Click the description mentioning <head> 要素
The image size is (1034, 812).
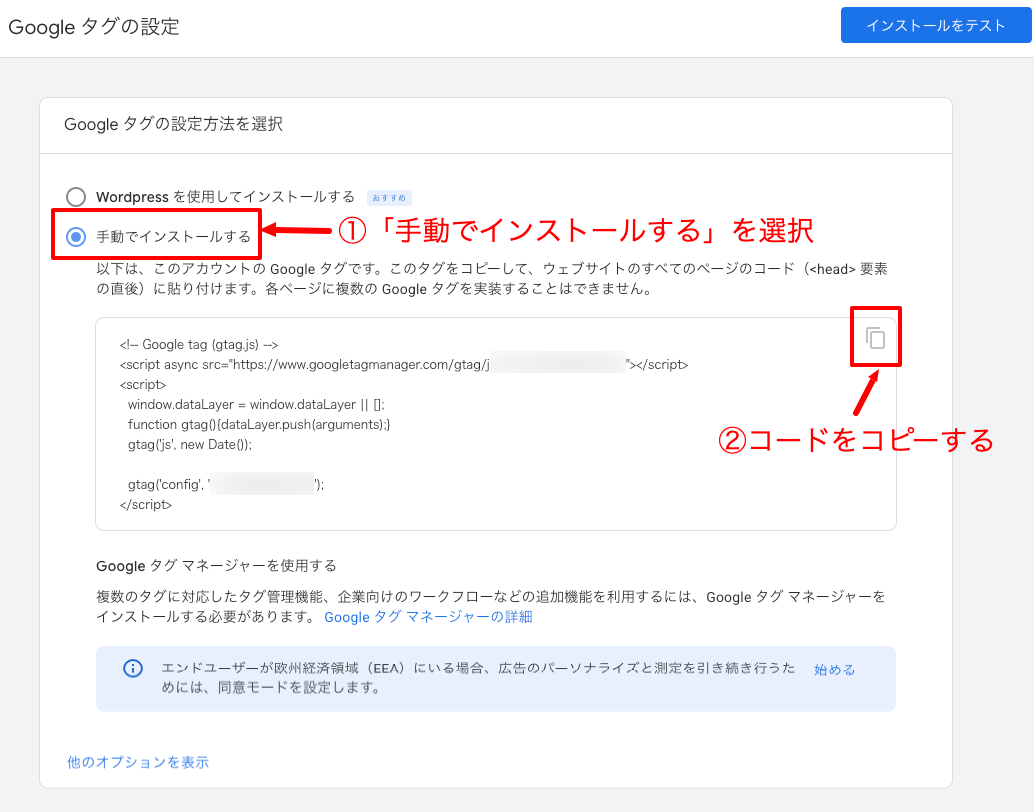(x=492, y=278)
